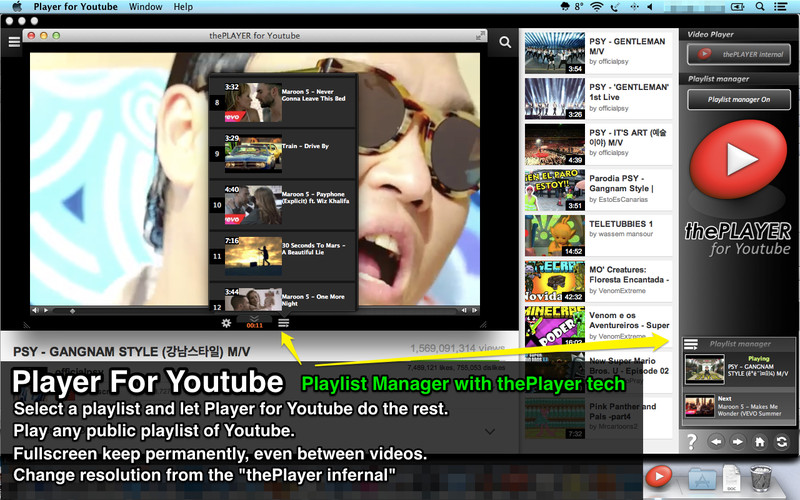
Task: Collapse the double-chevron above the 00:11 timer
Action: point(254,318)
